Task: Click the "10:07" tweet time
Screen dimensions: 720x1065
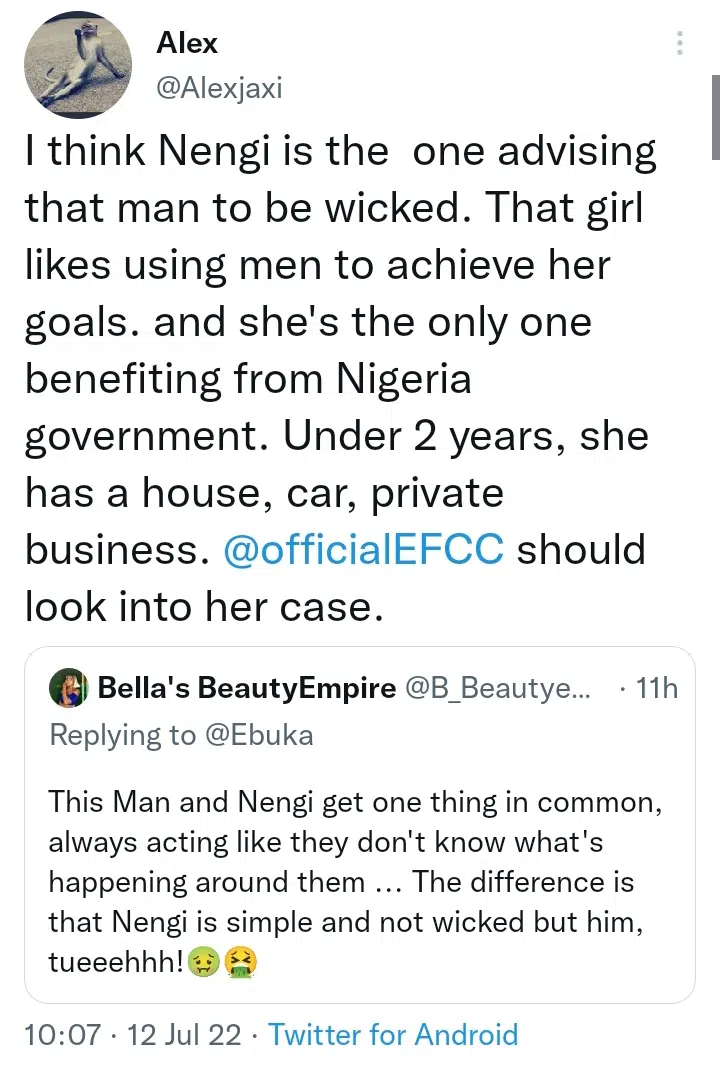Action: tap(60, 1034)
